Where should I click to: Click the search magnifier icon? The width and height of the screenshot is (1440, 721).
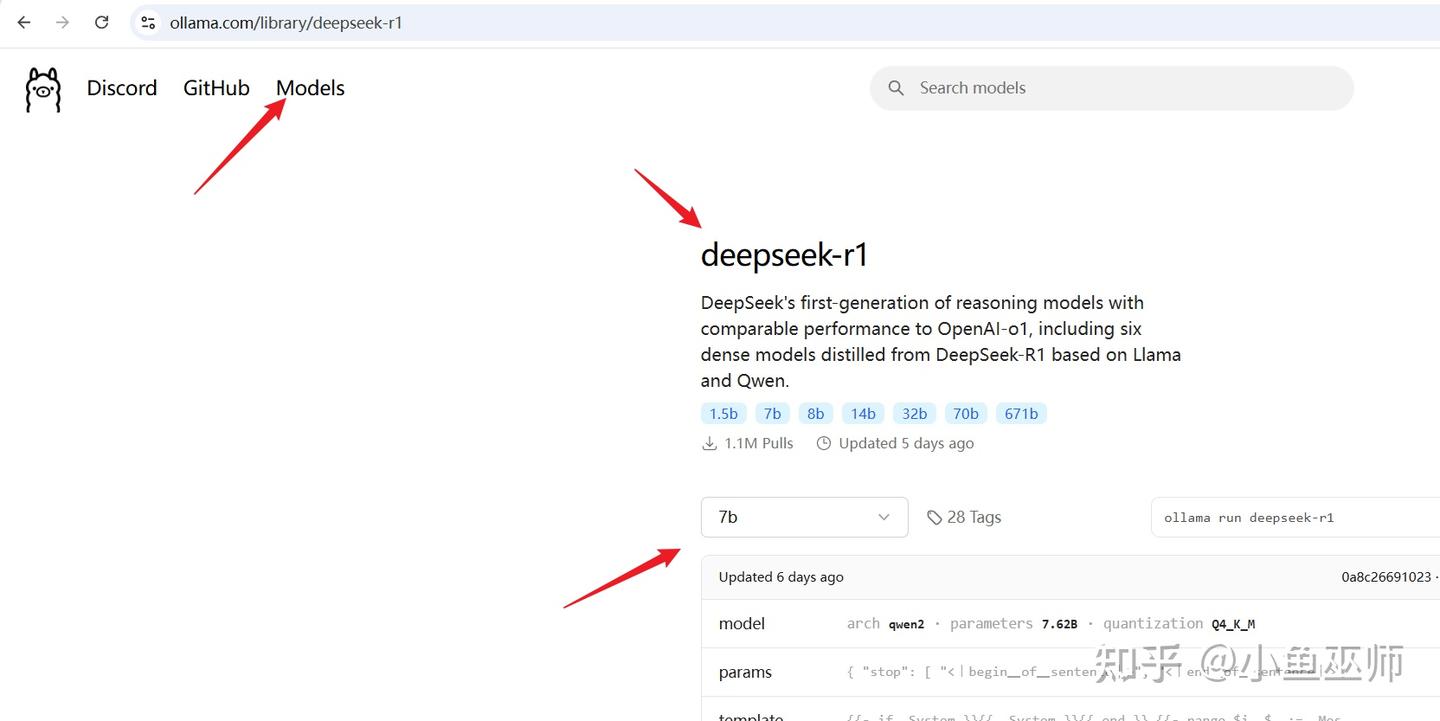(x=895, y=88)
